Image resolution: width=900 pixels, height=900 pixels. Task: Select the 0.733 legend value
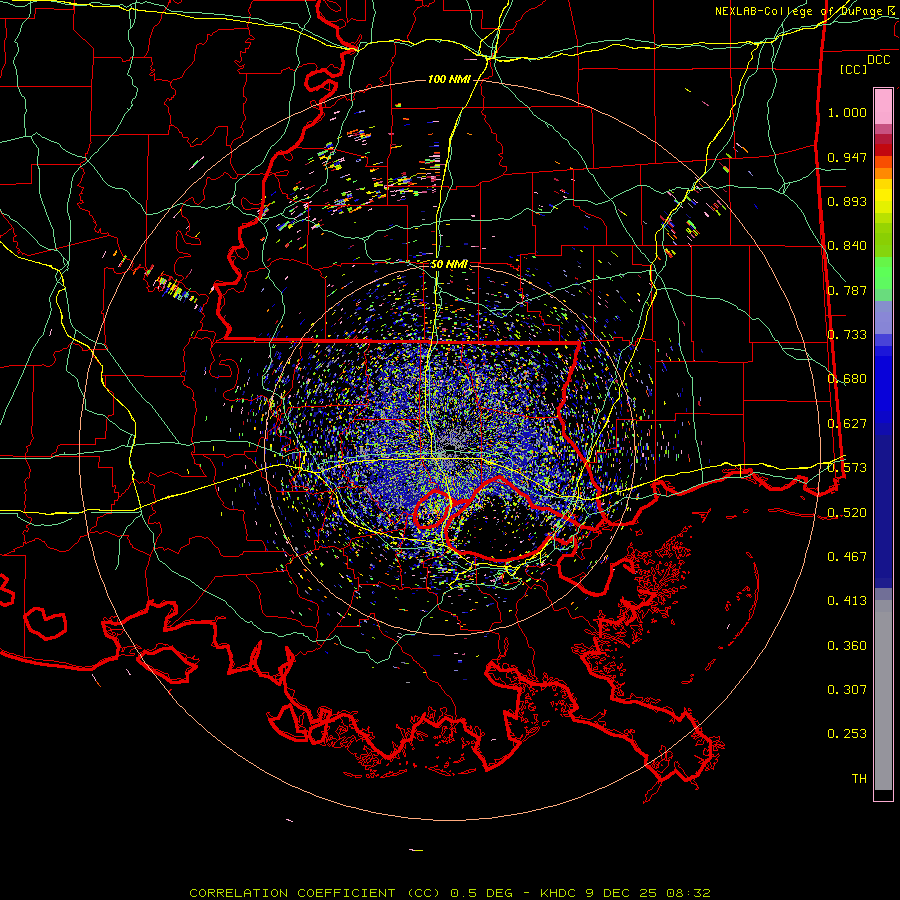[x=847, y=335]
